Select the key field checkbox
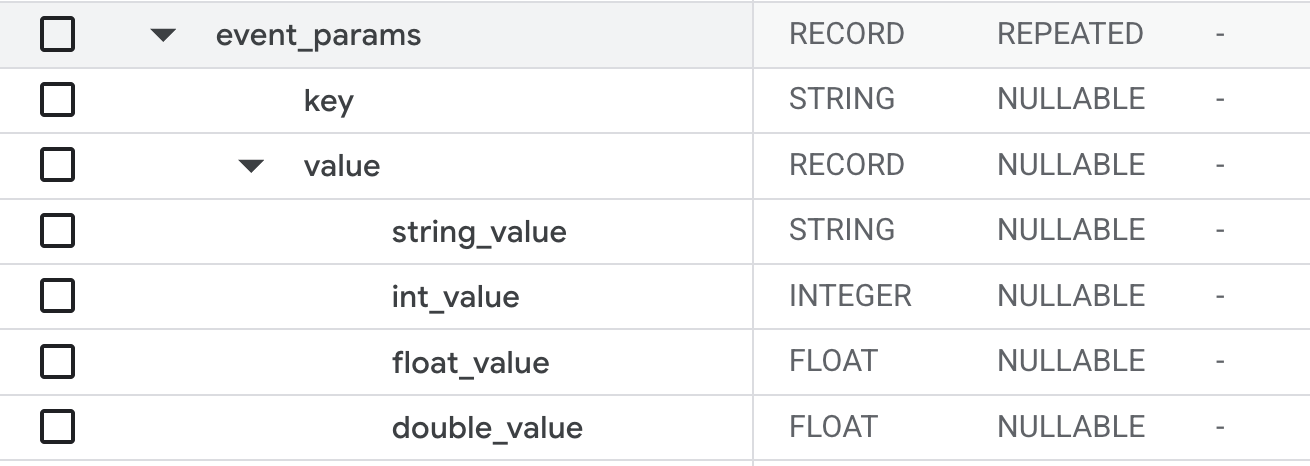This screenshot has width=1310, height=466. coord(57,100)
